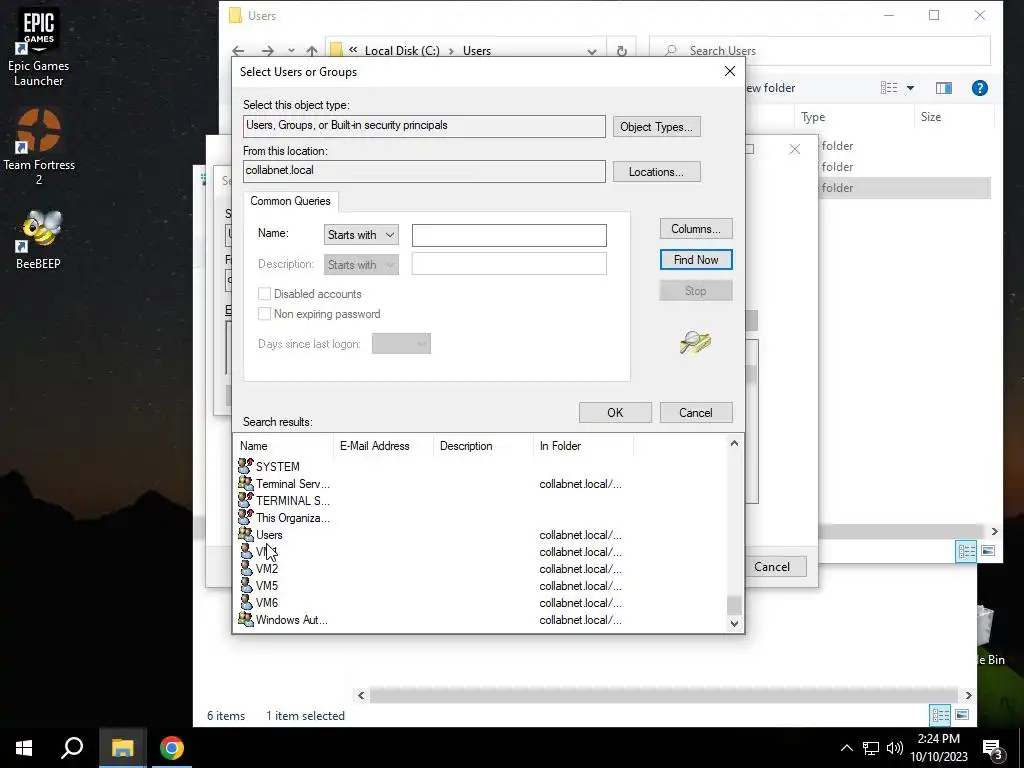This screenshot has width=1024, height=768.
Task: Click the Search Users box
Action: tap(820, 51)
